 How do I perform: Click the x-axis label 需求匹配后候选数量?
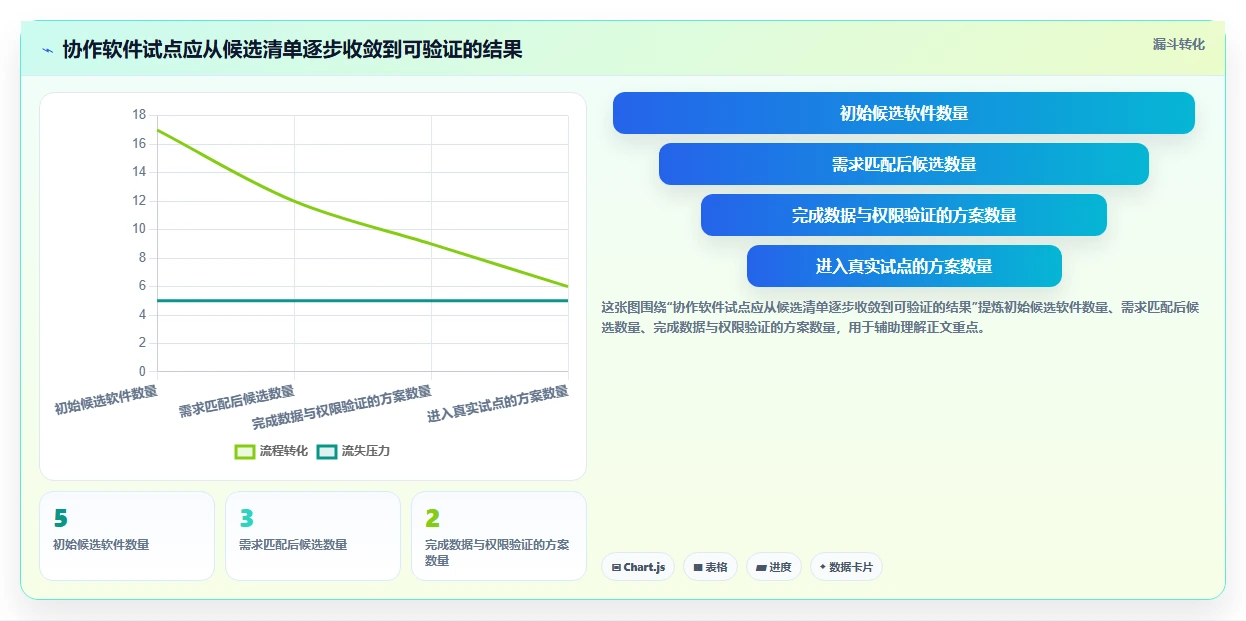(237, 401)
